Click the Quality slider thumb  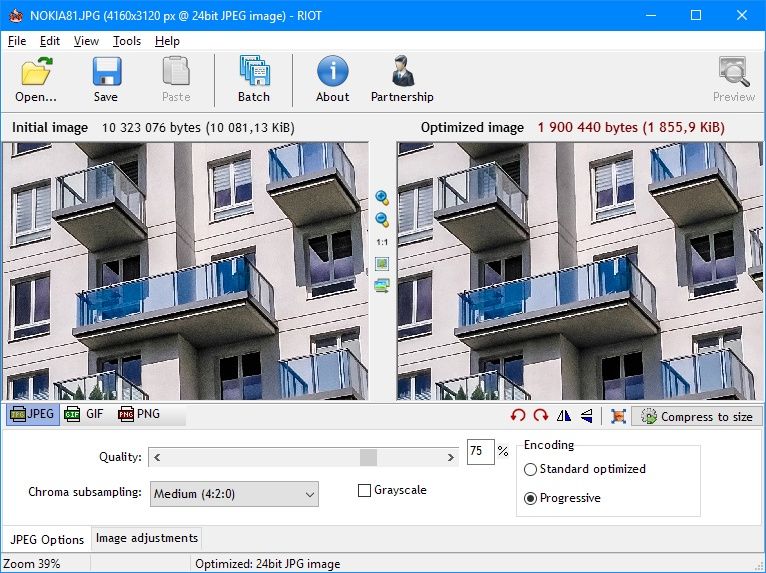(x=368, y=458)
